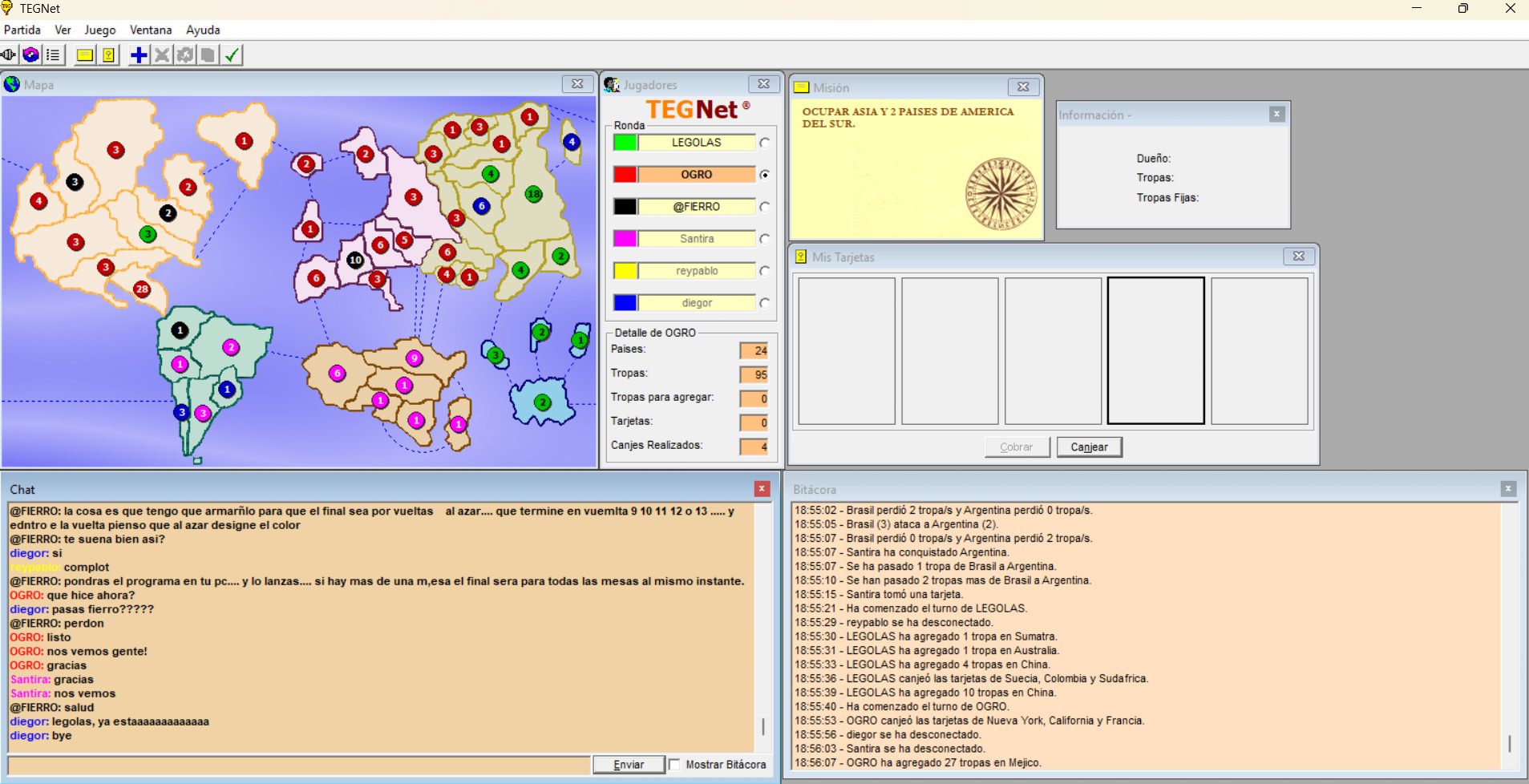Open the Juego menu

[100, 30]
